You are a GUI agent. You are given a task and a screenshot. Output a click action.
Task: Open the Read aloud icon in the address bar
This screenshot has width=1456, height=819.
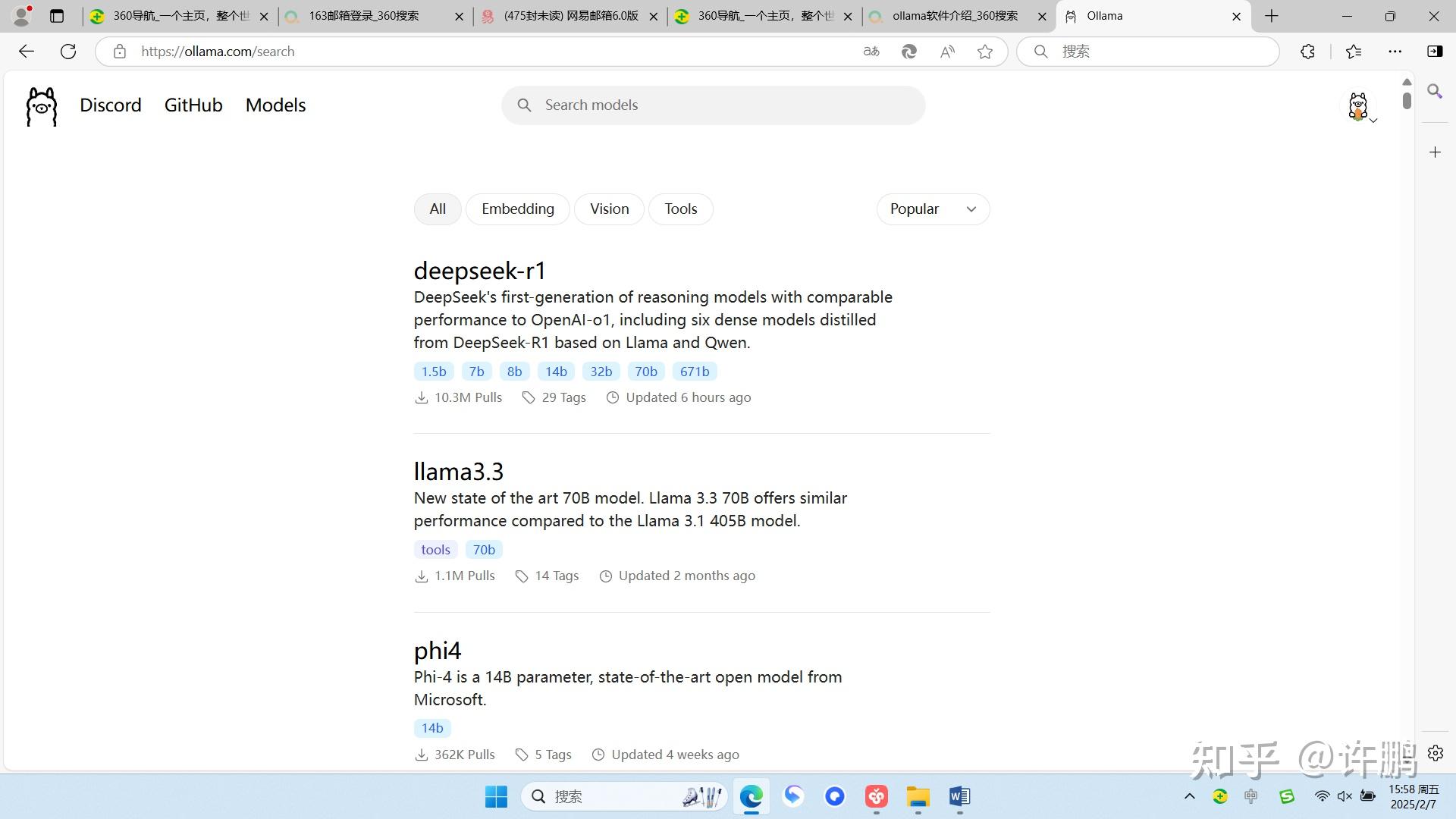click(x=947, y=52)
